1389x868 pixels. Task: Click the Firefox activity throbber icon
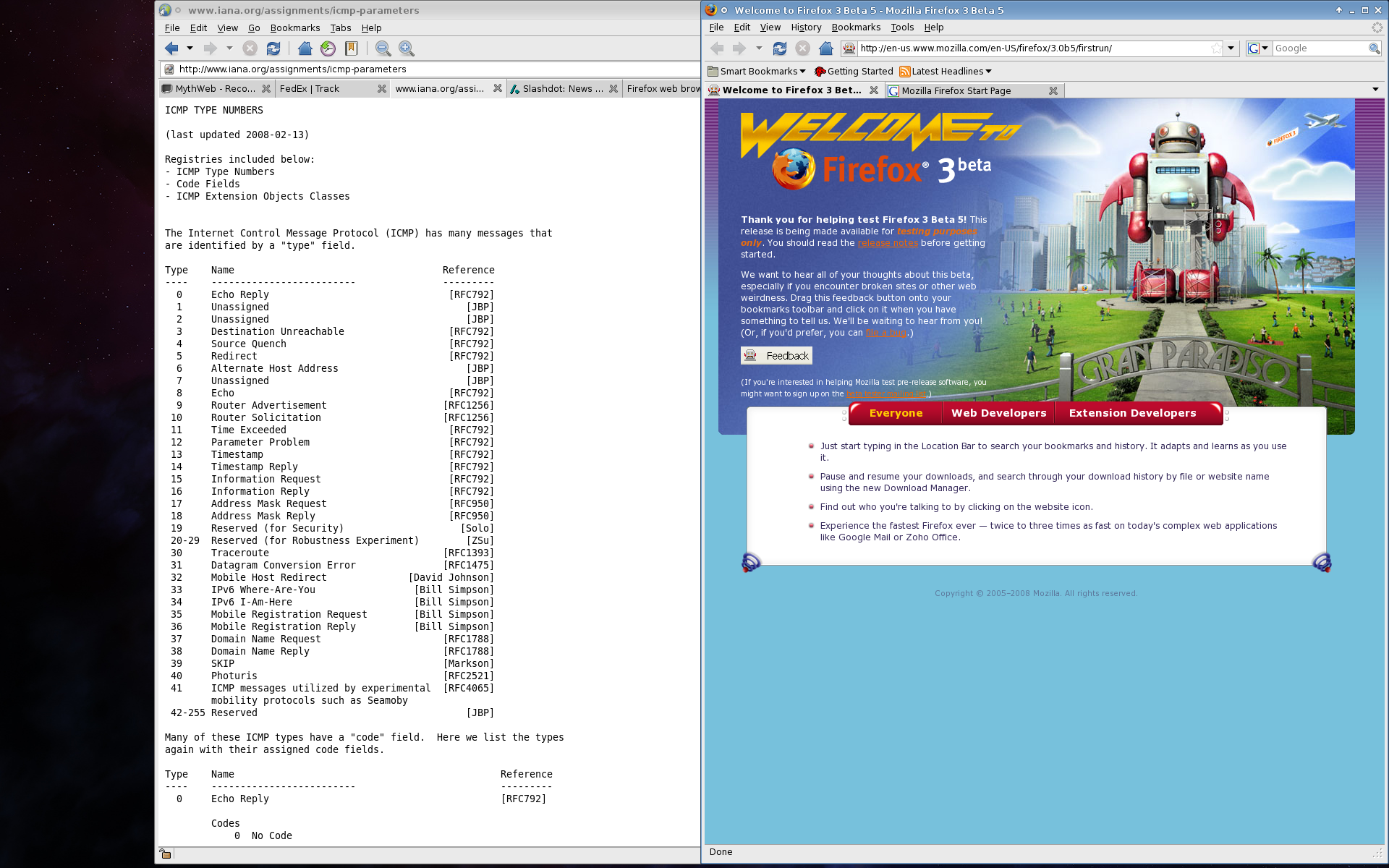coord(1377,27)
